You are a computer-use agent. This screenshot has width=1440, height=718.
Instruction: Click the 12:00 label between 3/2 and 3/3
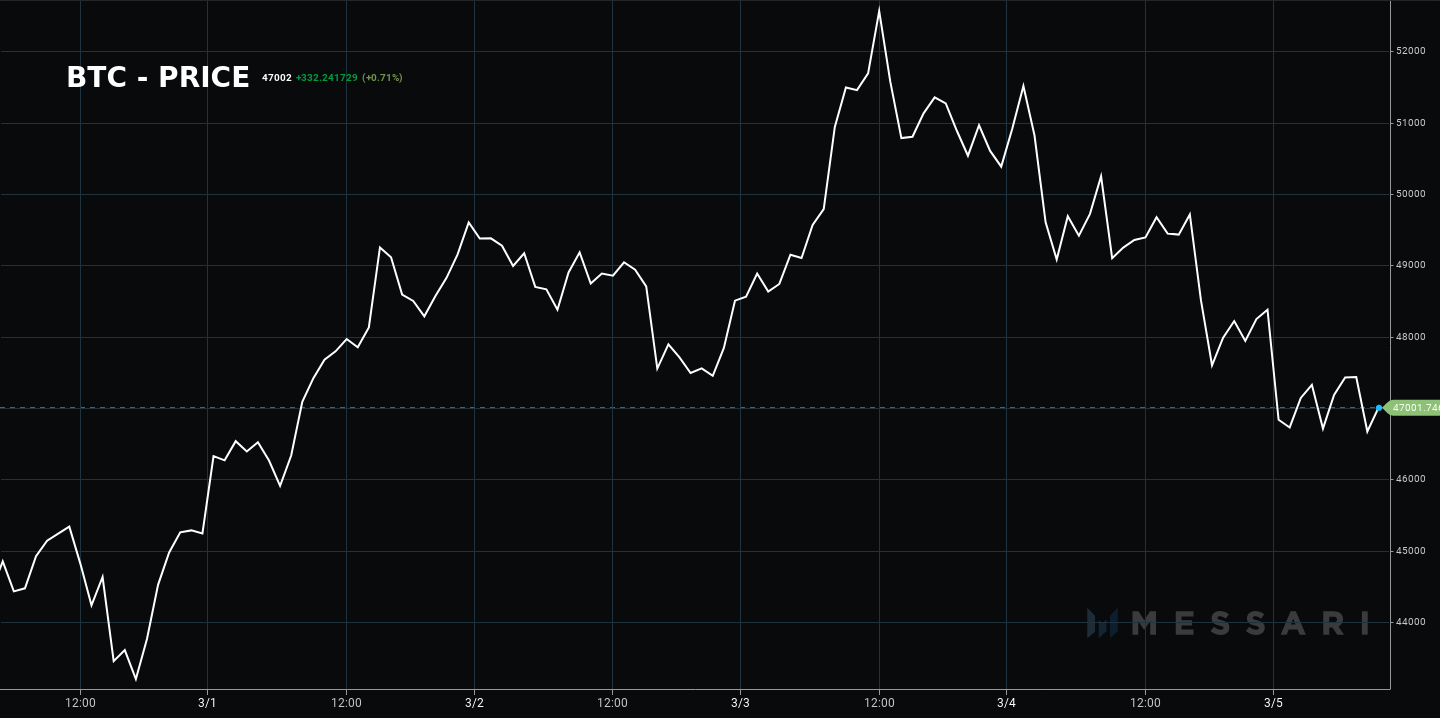[x=612, y=703]
